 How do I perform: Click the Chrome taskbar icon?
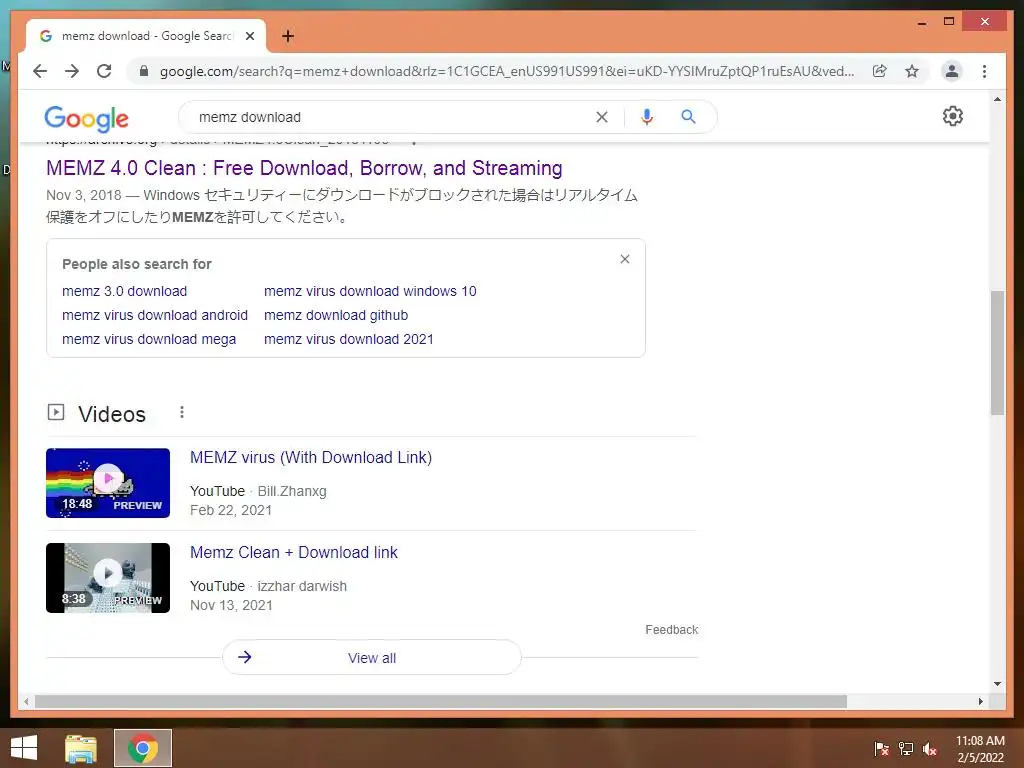(143, 748)
